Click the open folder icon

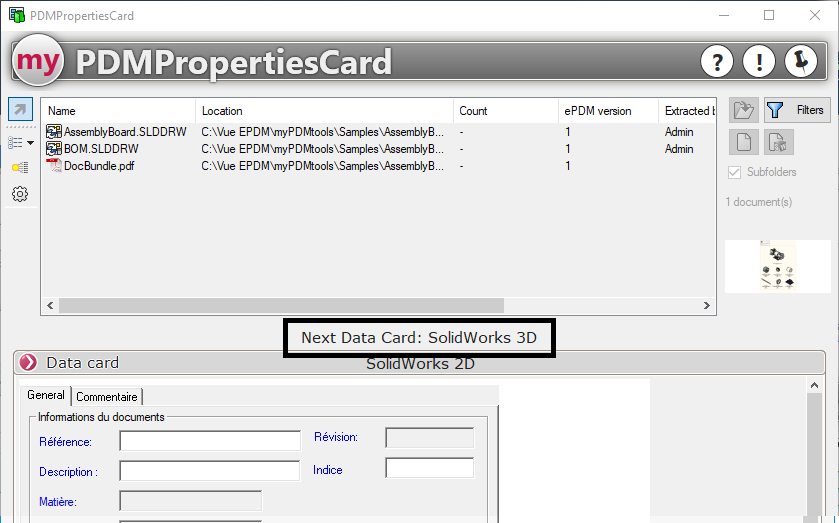743,110
